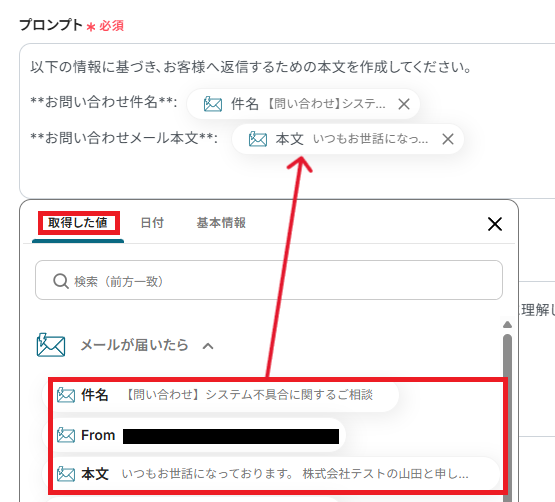Screen dimensions: 555x502
Task: Click the mail icon in the 件名 prompt chip
Action: (x=213, y=104)
